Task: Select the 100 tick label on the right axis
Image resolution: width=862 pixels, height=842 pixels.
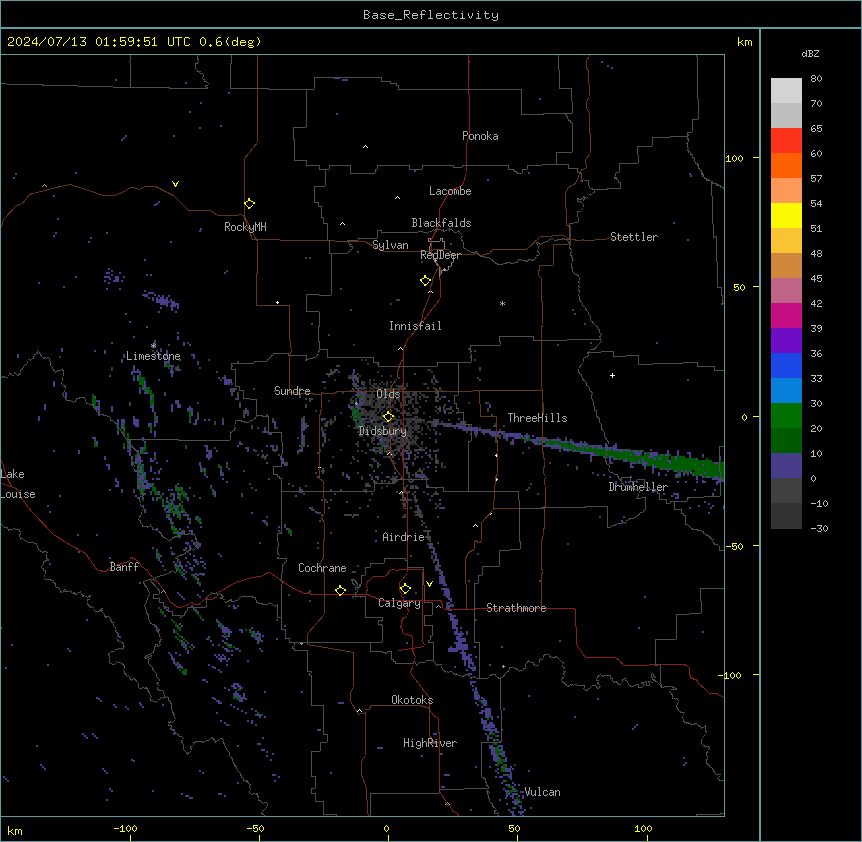Action: coord(734,158)
